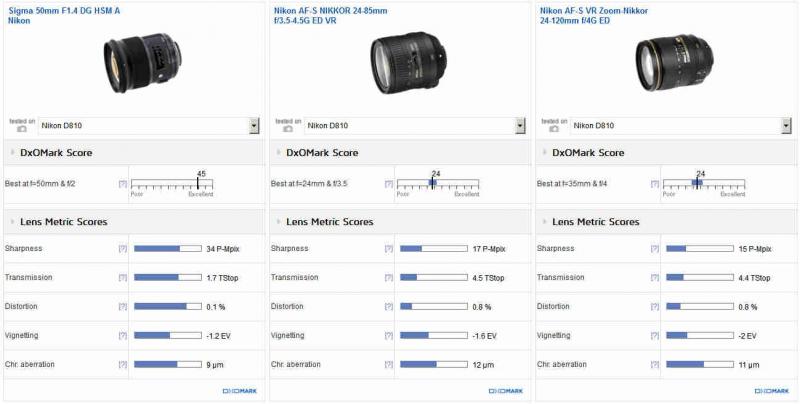This screenshot has height=404, width=800.
Task: Collapse DxOMark Score section for Sigma lens
Action: (12, 153)
